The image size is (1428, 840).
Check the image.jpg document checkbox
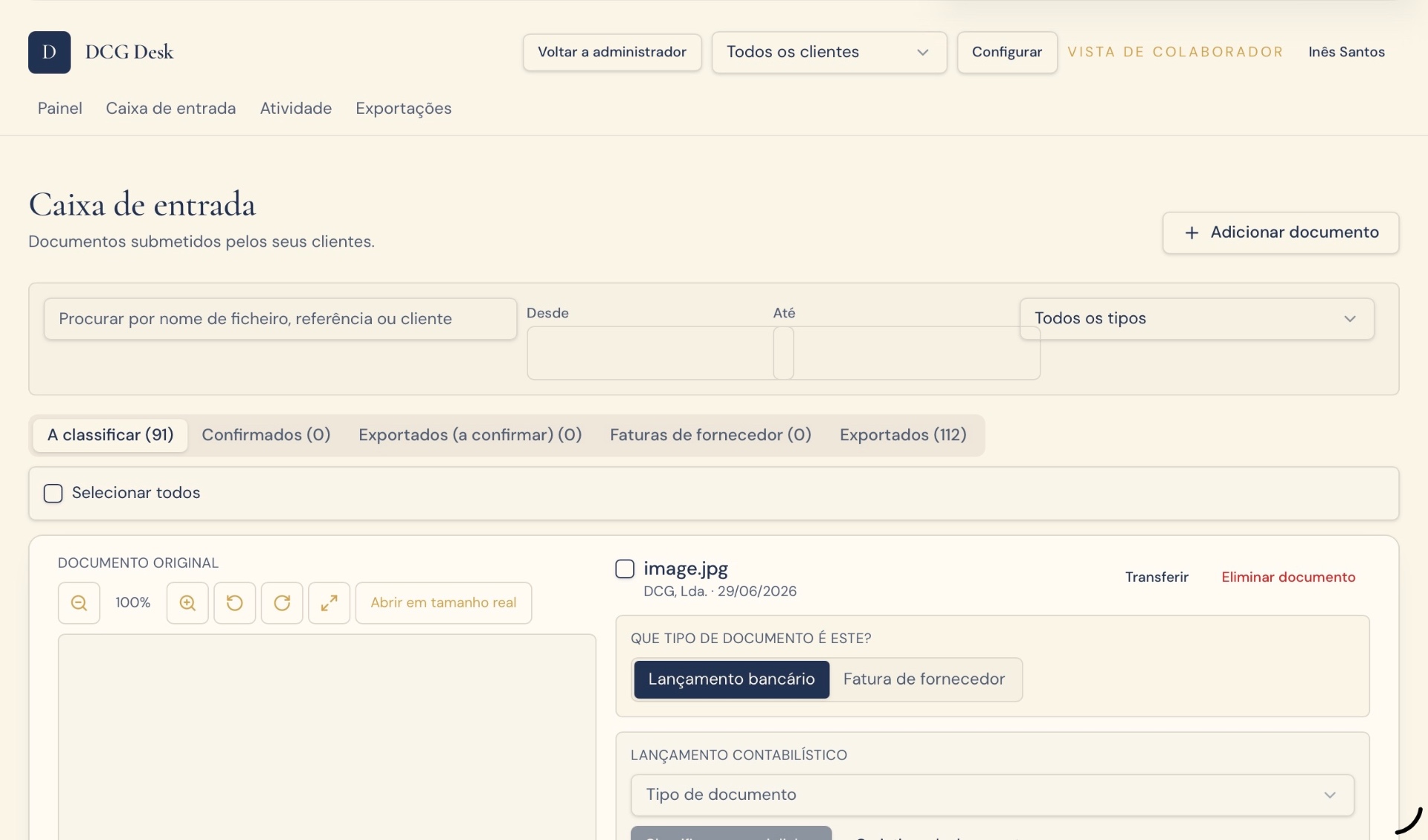[x=625, y=569]
